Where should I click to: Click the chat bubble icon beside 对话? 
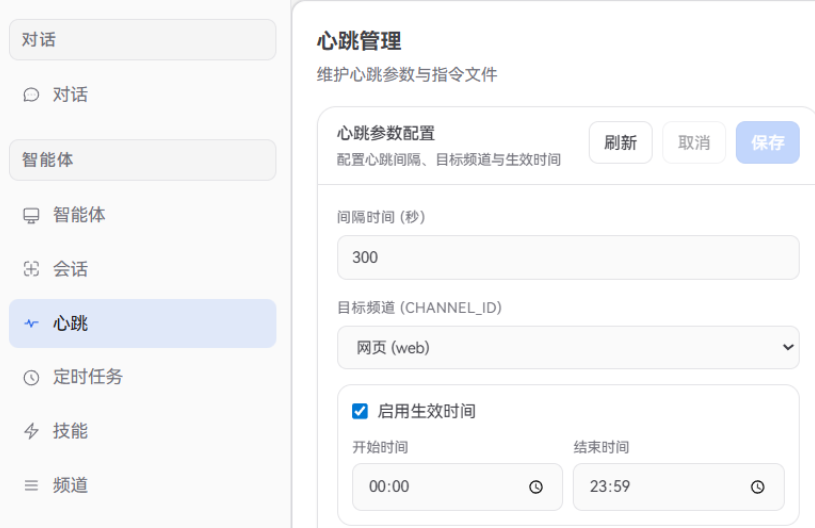31,95
